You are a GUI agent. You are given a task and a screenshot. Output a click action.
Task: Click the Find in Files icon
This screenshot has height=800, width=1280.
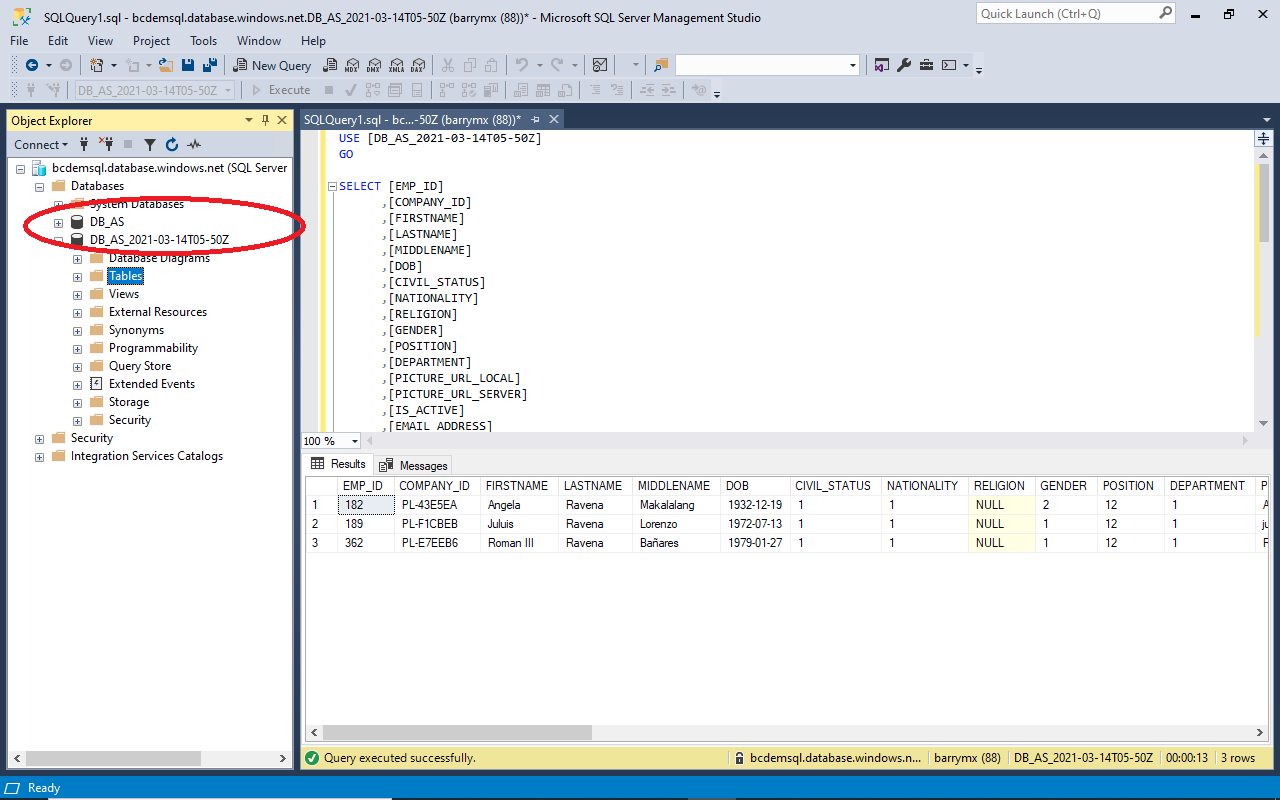point(660,65)
